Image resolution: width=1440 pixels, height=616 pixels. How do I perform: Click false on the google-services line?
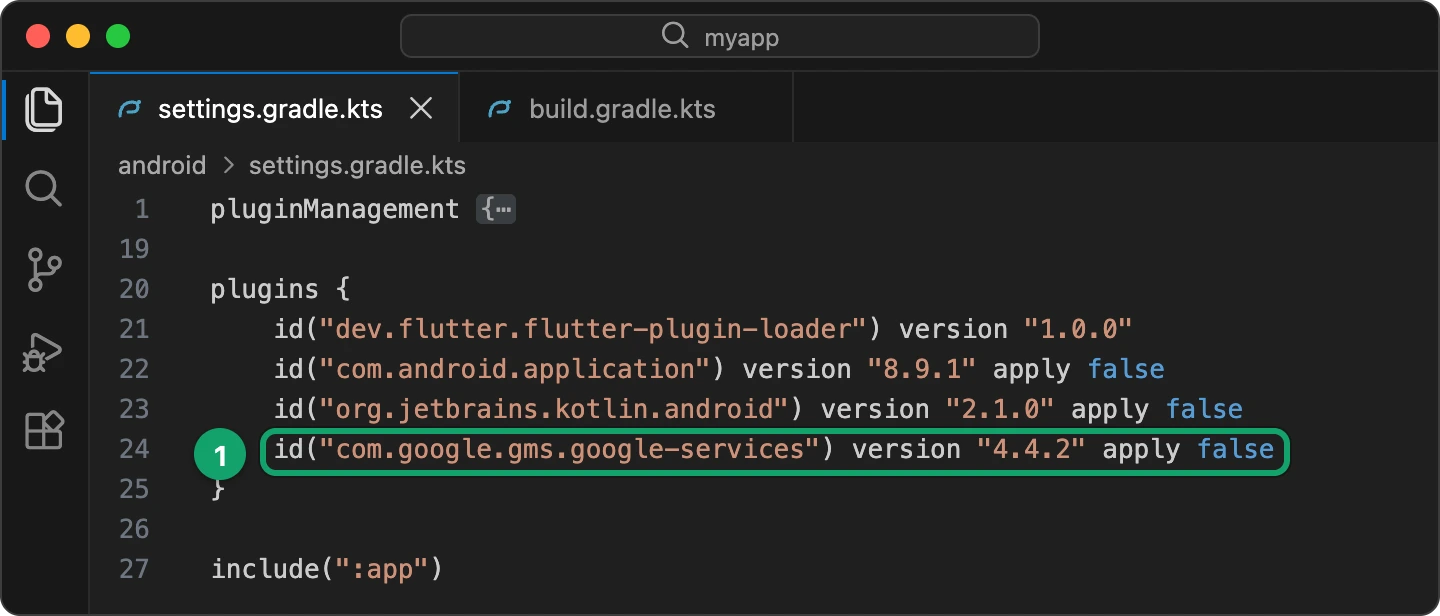click(x=1236, y=449)
